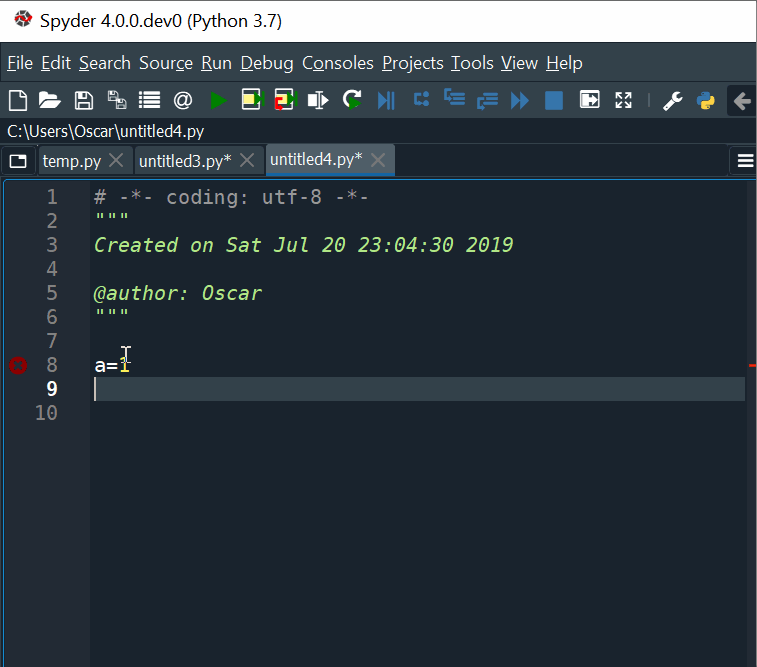Open the Run menu

[x=216, y=63]
